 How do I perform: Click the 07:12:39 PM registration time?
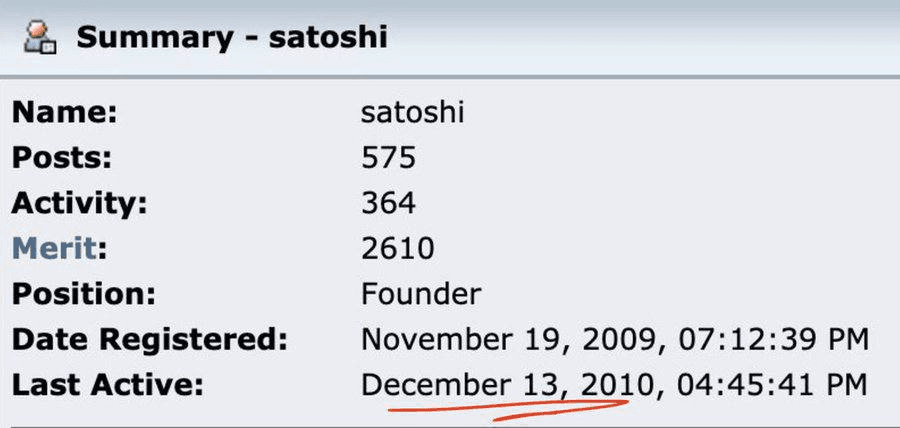coord(773,341)
